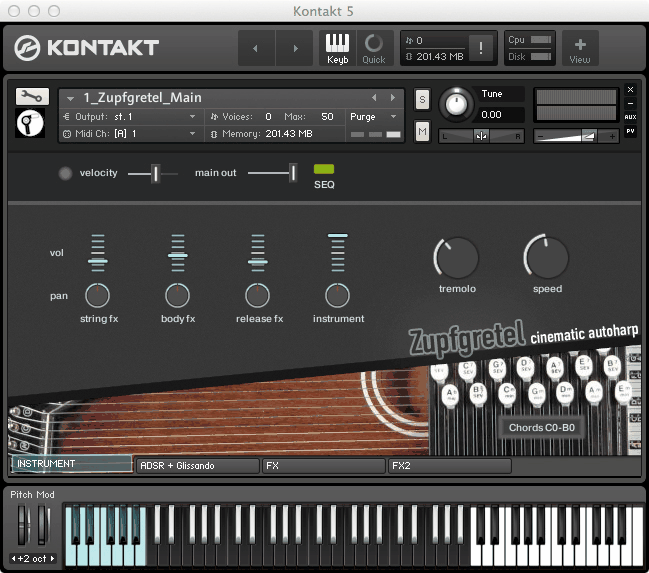649x573 pixels.
Task: Click the Tune knob
Action: click(x=456, y=104)
